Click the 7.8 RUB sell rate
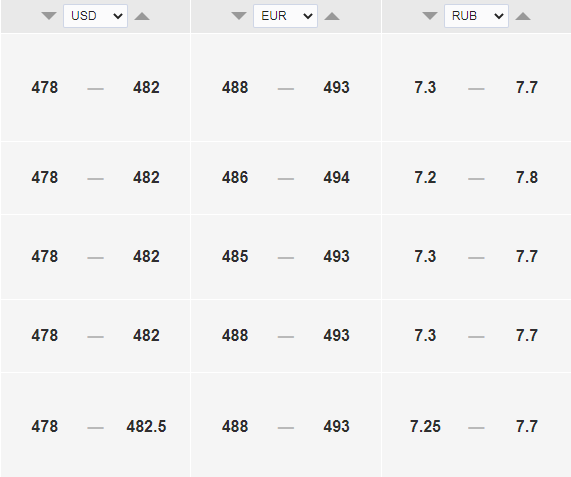The width and height of the screenshot is (571, 477). pos(527,177)
